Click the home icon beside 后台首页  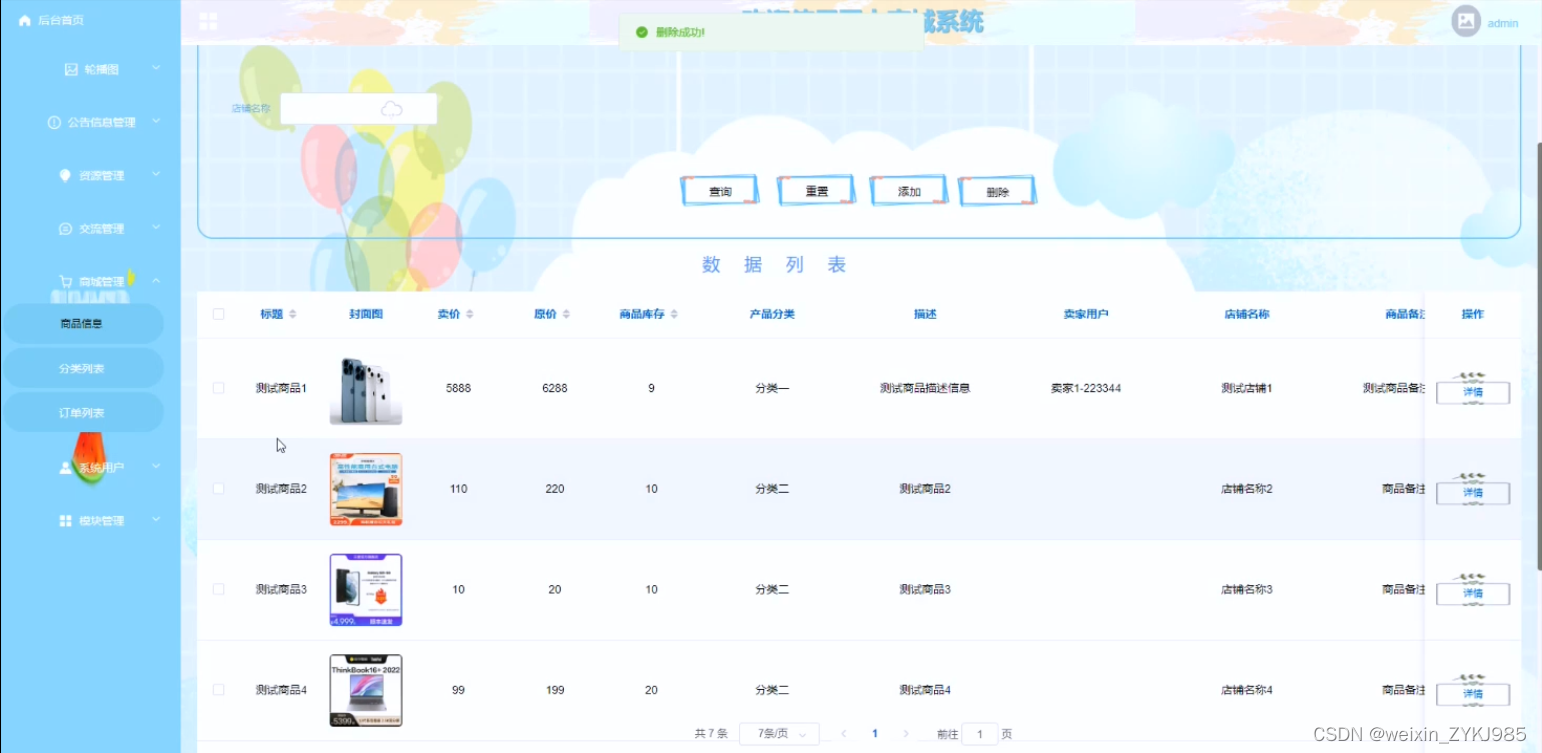click(x=24, y=19)
